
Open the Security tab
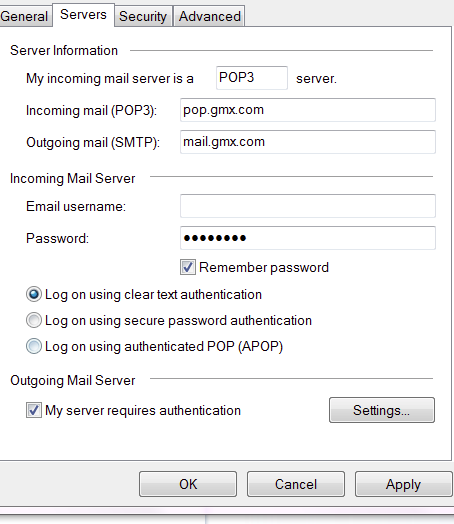(x=143, y=16)
